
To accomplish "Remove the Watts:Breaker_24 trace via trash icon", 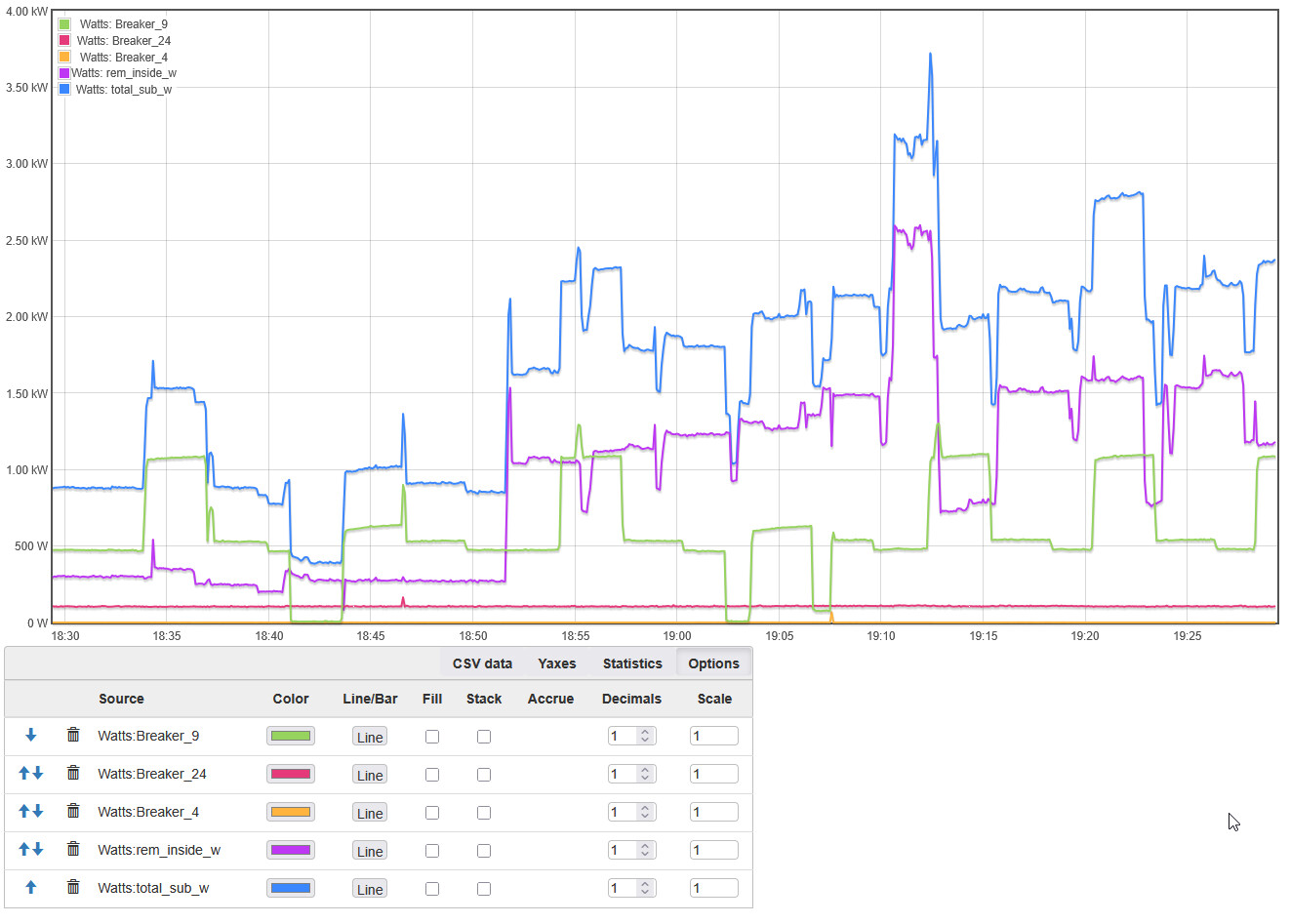I will 73,773.
